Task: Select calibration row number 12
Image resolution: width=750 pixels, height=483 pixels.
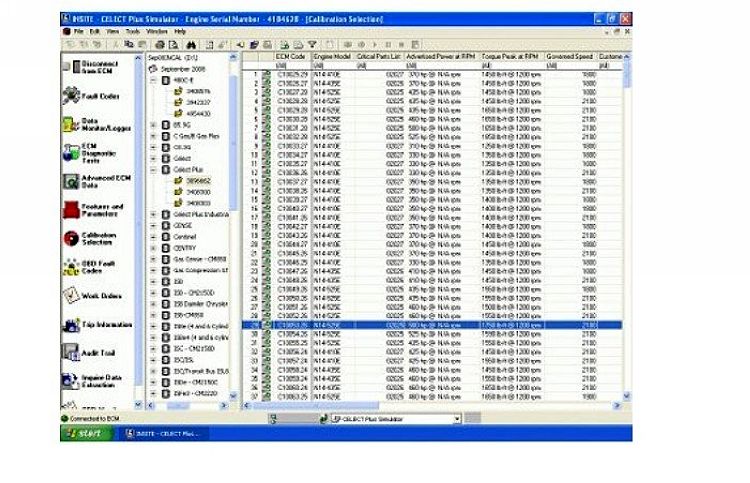Action: pos(432,173)
